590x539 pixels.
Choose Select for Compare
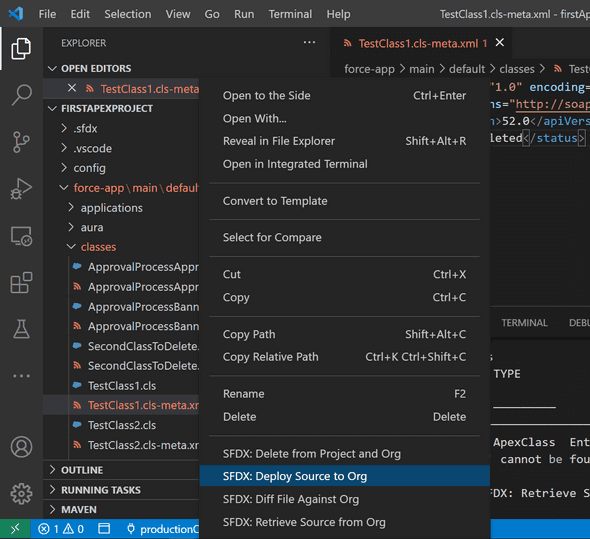pyautogui.click(x=344, y=238)
